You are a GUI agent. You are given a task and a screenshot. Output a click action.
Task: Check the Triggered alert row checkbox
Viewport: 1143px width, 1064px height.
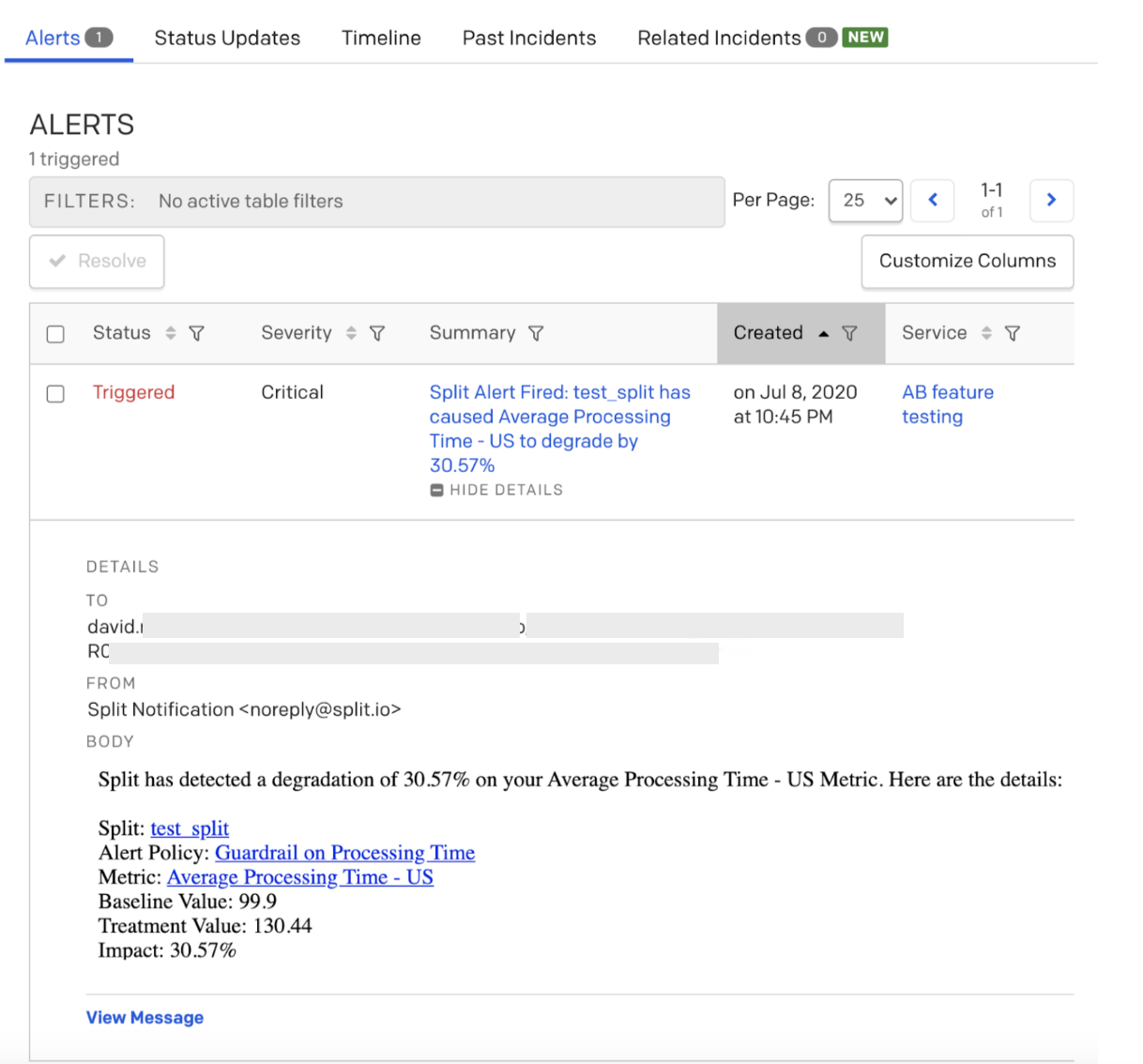tap(55, 393)
